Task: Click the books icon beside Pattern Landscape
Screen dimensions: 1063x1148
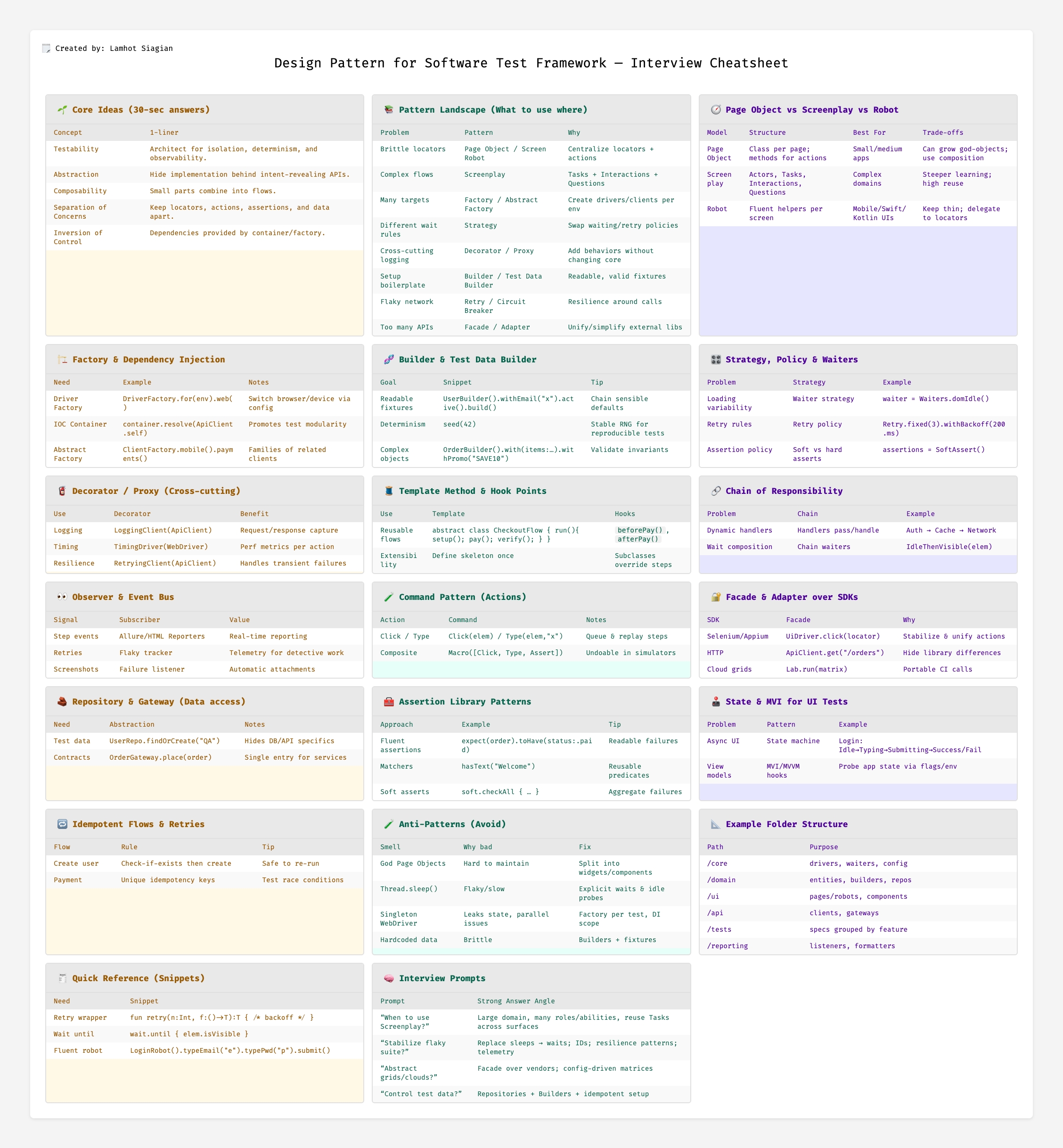Action: pos(389,110)
